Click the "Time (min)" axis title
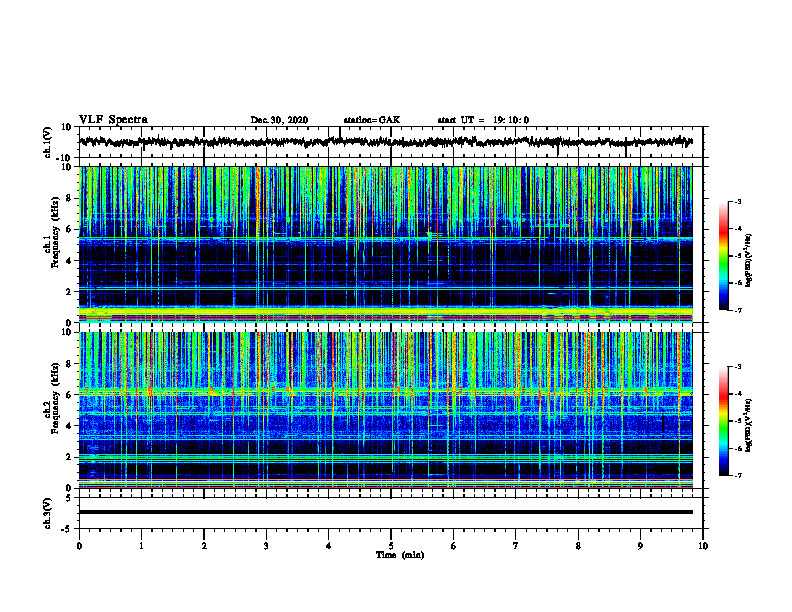Screen dimensions: 792x612 tap(400, 555)
